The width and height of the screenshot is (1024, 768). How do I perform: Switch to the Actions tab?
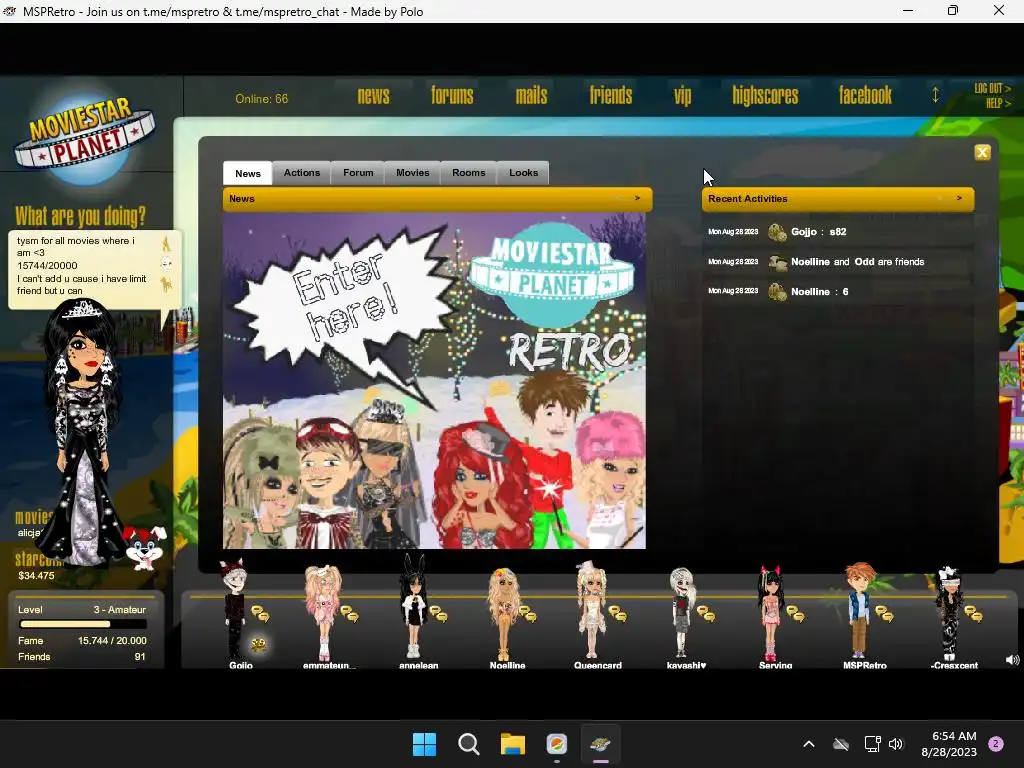[x=302, y=173]
